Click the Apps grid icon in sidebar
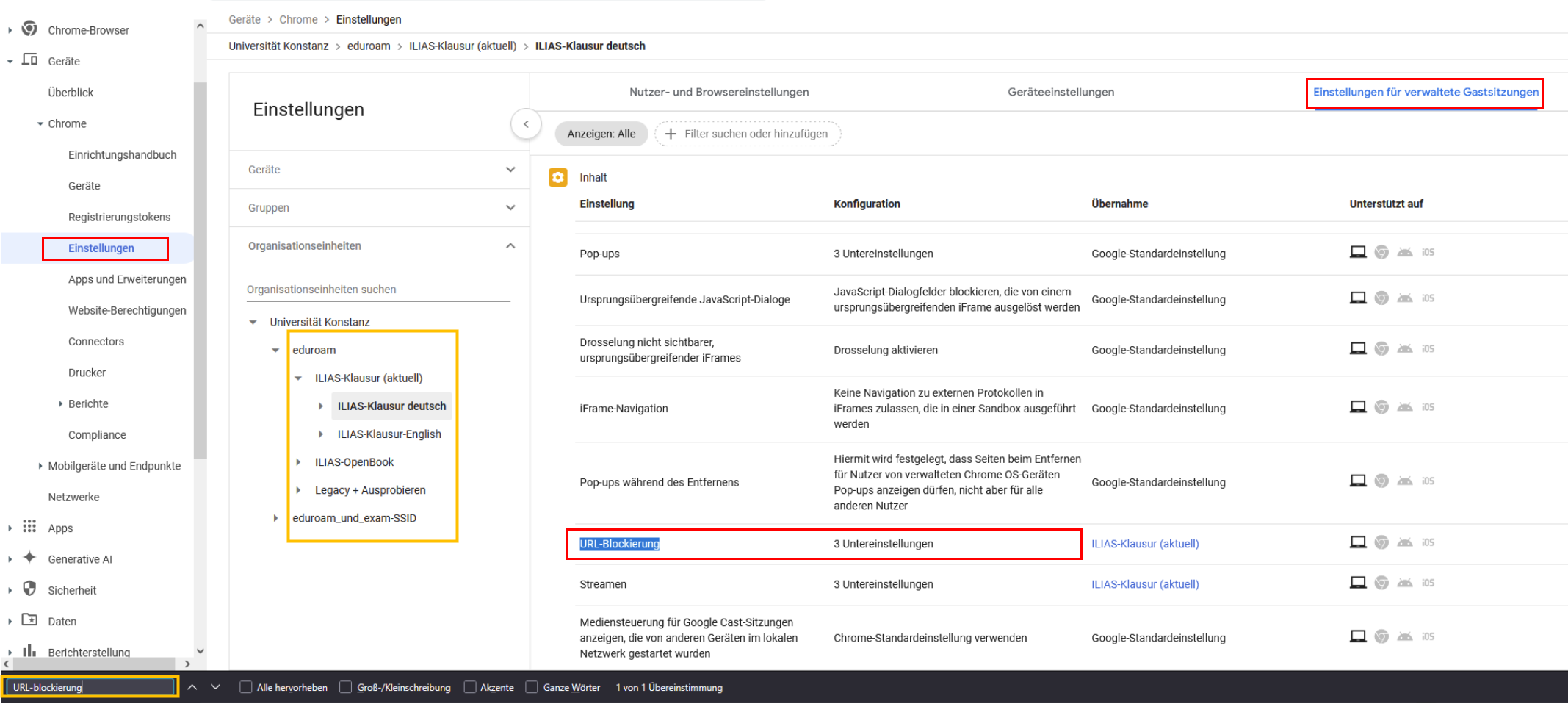The height and width of the screenshot is (704, 1568). pyautogui.click(x=29, y=526)
